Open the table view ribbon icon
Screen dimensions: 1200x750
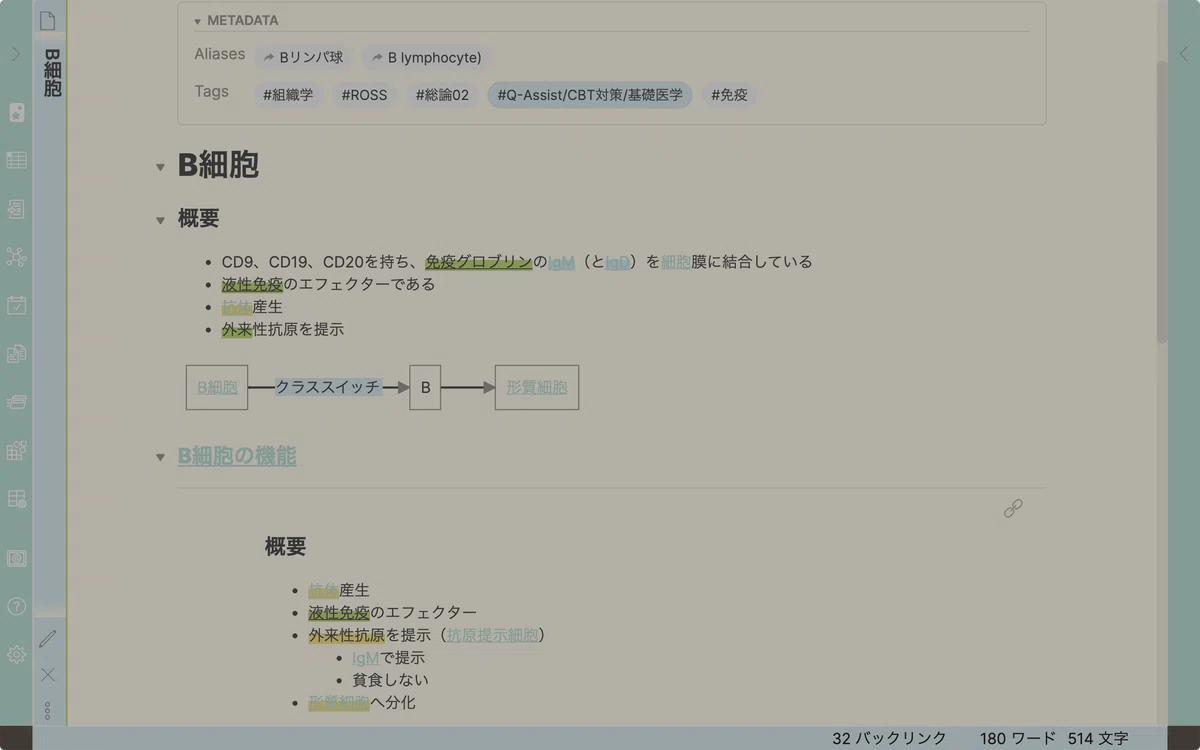[x=16, y=160]
